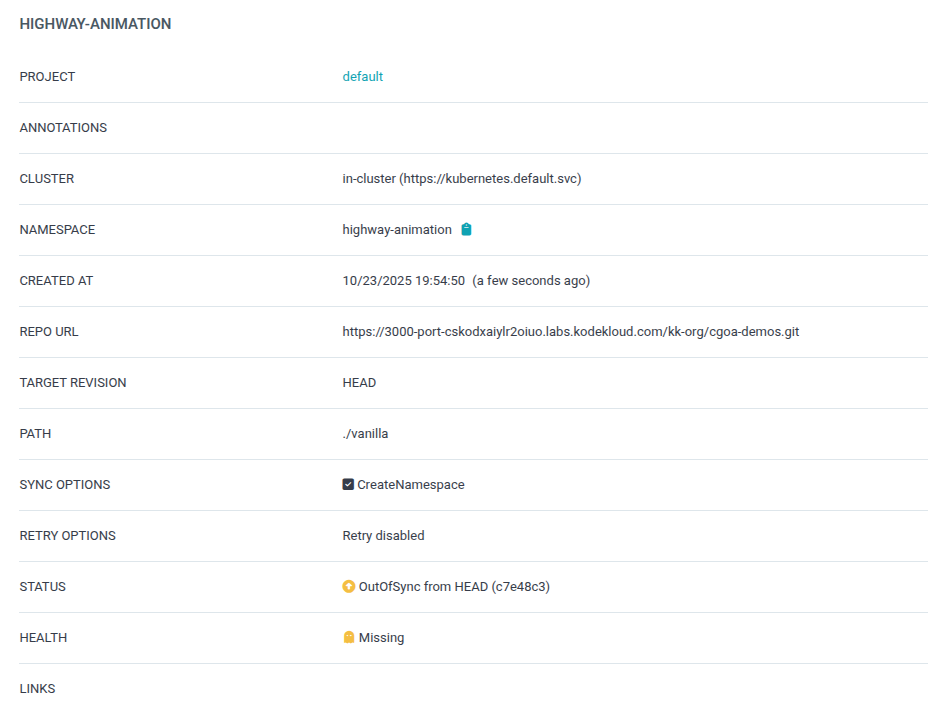The image size is (928, 722).
Task: Click the yellow Missing health icon
Action: point(349,638)
